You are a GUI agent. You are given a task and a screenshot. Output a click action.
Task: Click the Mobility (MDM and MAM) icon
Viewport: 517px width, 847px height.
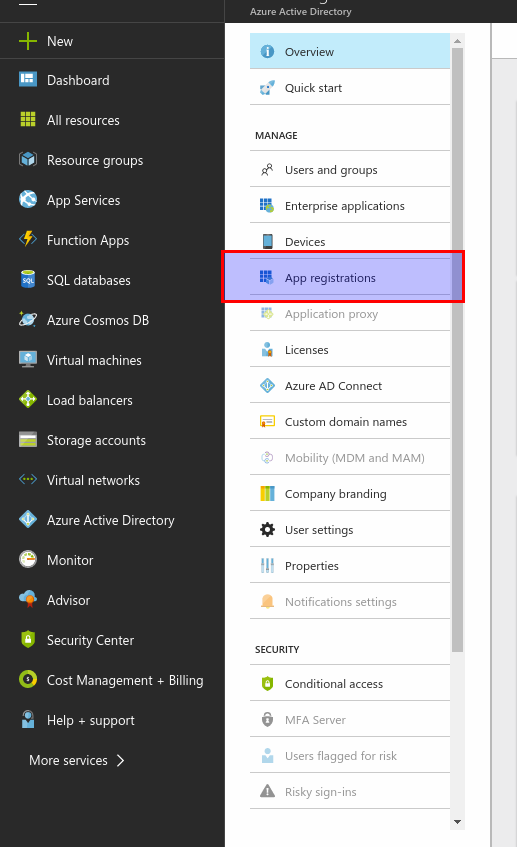pyautogui.click(x=267, y=458)
